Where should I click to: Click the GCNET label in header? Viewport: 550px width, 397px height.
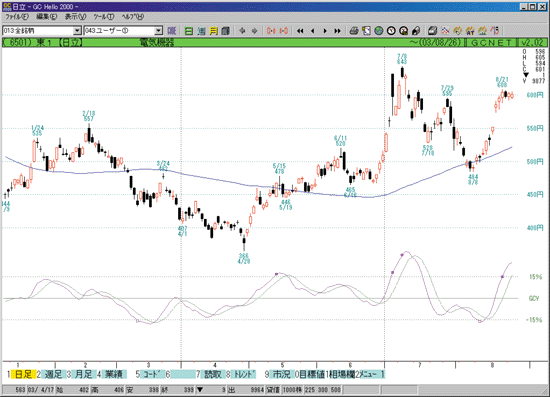click(491, 43)
